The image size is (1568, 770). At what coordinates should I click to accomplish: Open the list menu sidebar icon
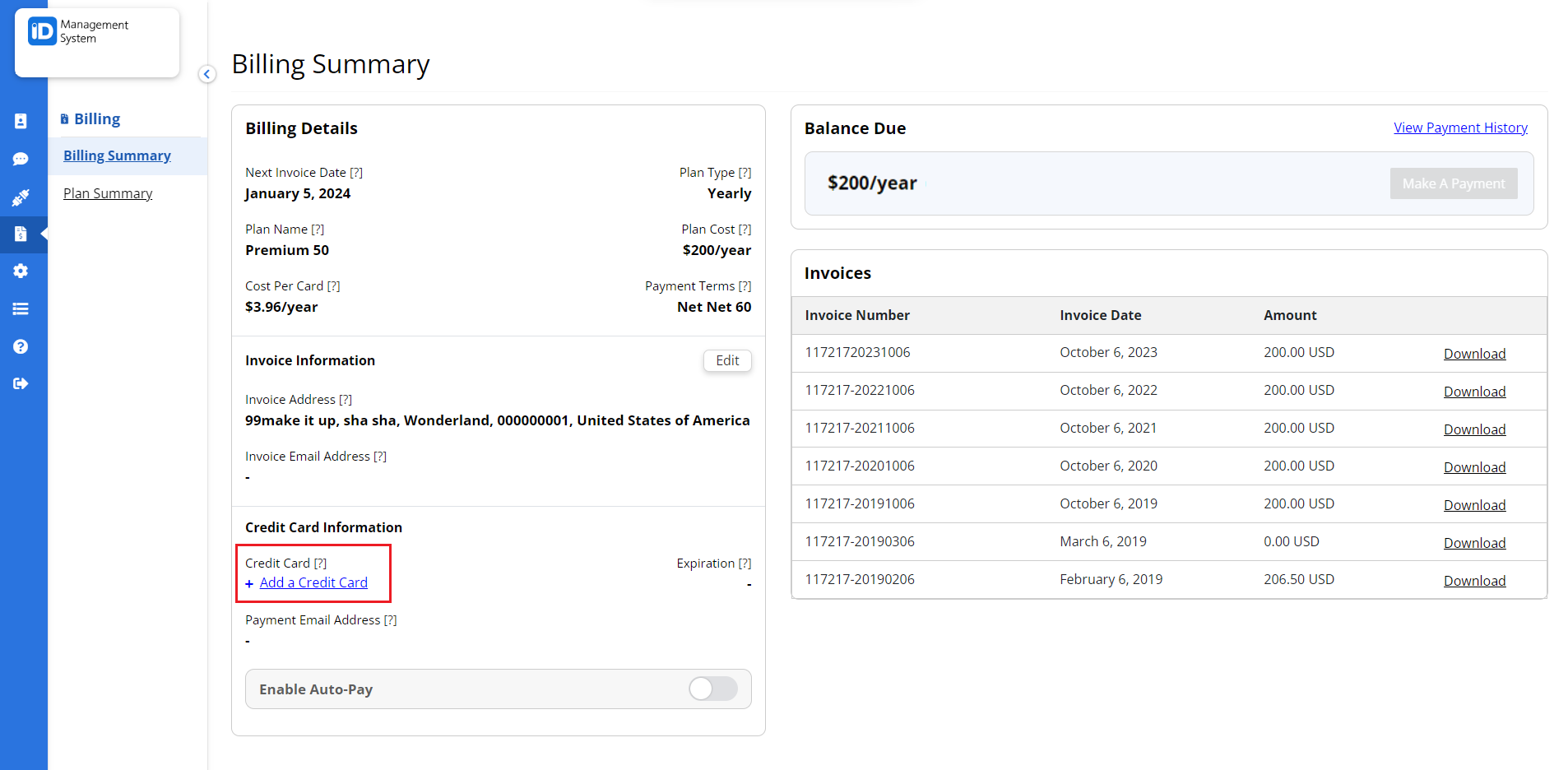[21, 308]
